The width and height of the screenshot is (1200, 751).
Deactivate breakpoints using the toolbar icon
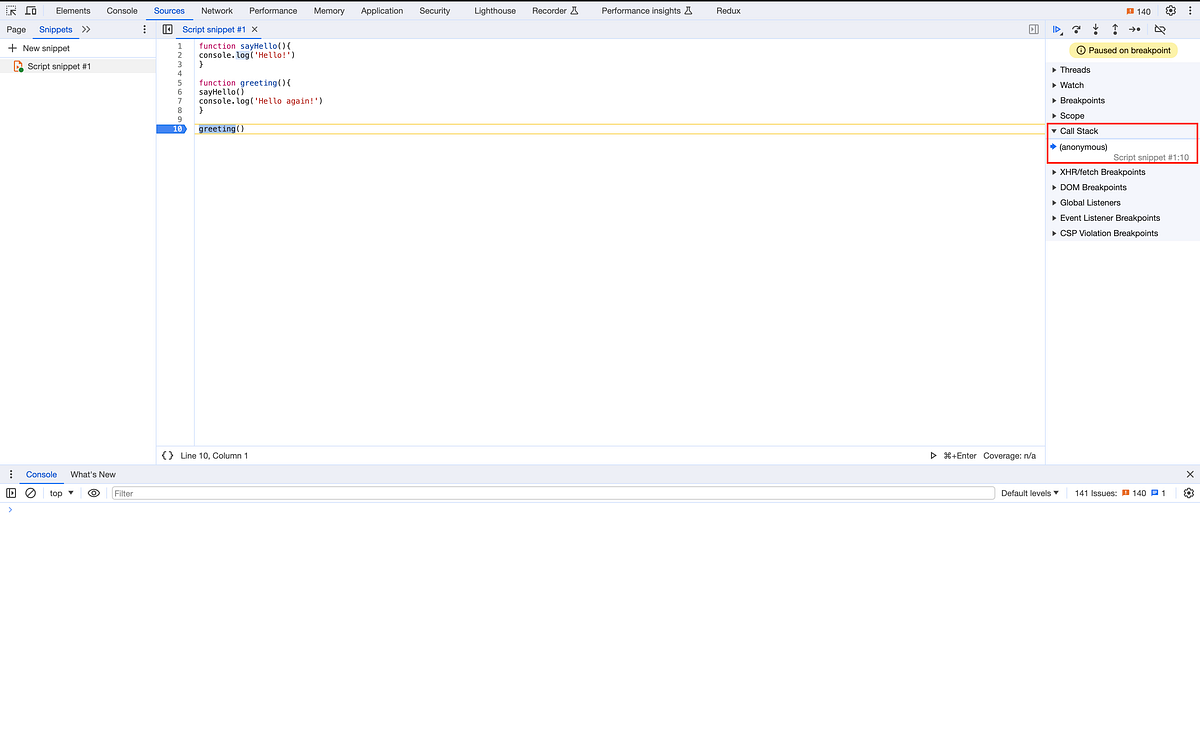tap(1161, 29)
